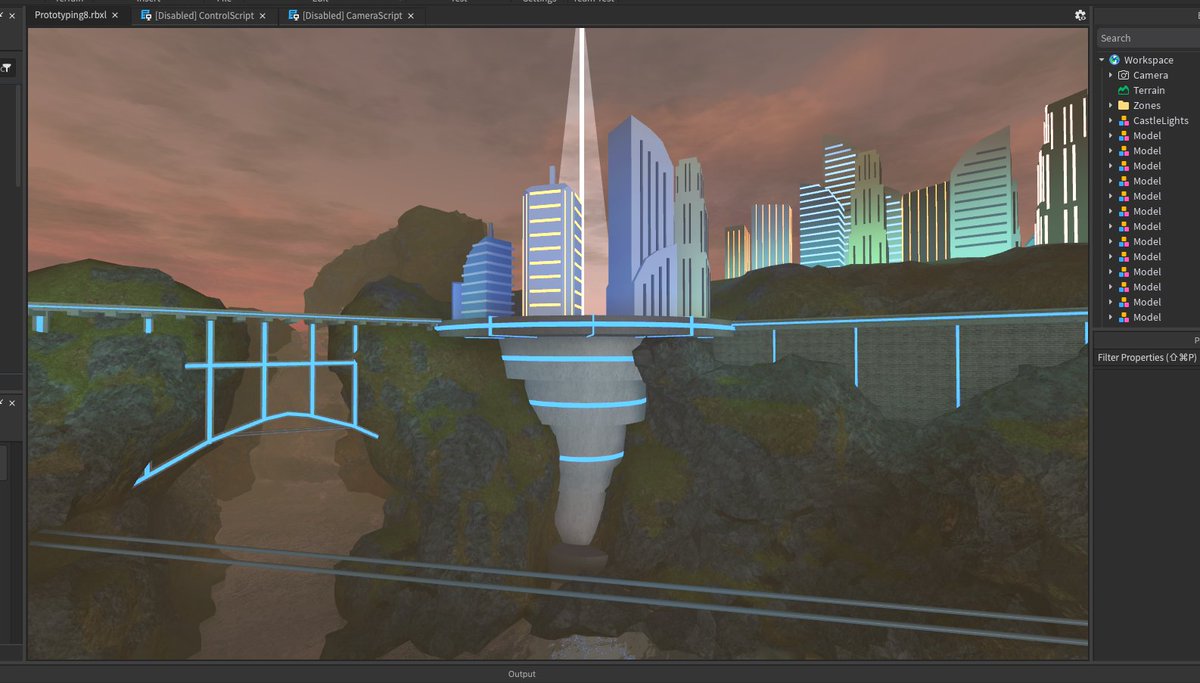This screenshot has width=1200, height=683.
Task: Expand the Zones folder arrow
Action: (x=1110, y=105)
